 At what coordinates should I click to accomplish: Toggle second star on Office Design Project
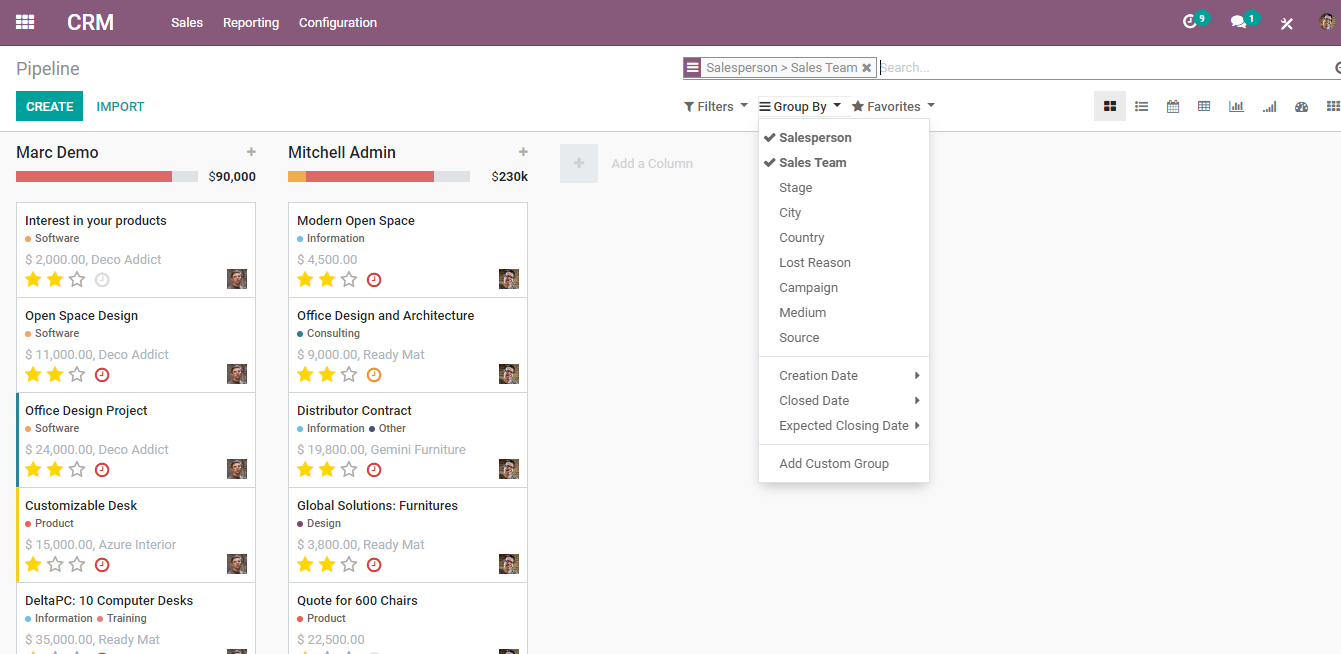point(55,469)
